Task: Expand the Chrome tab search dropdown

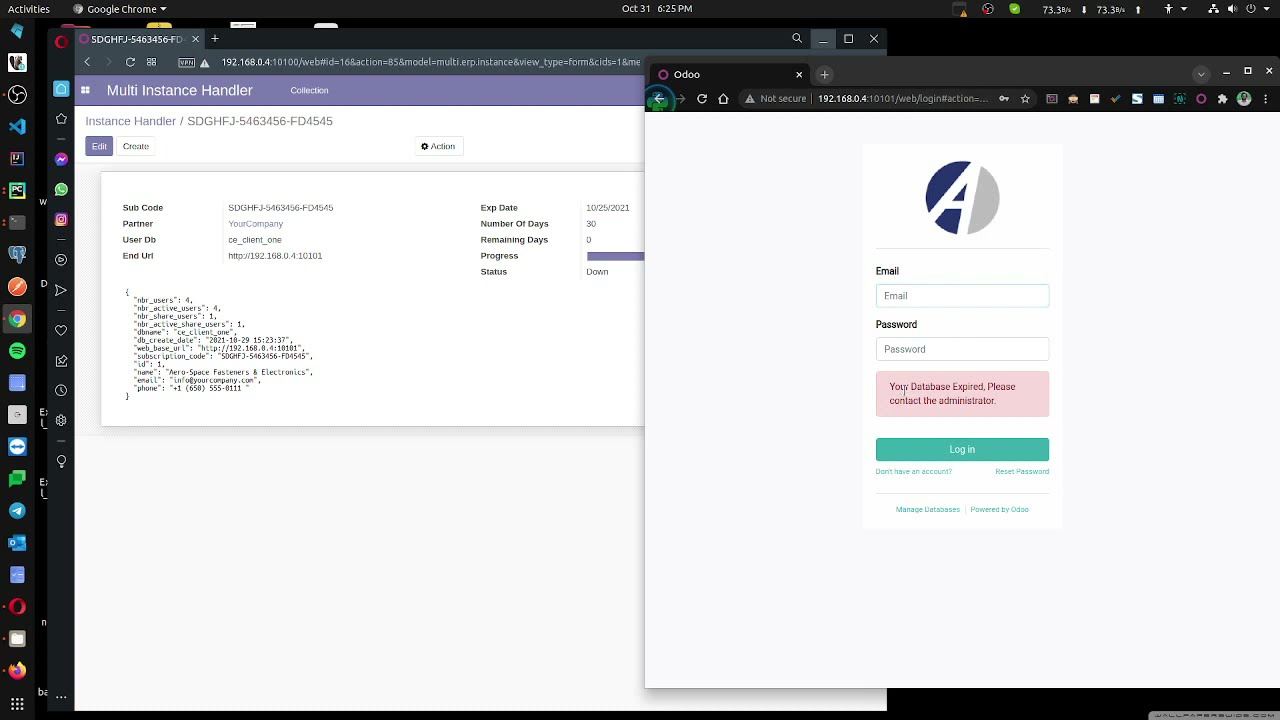Action: coord(1201,74)
